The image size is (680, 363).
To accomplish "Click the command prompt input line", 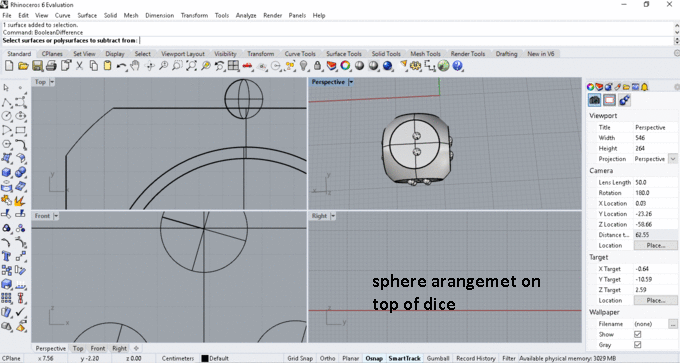I will click(x=338, y=40).
